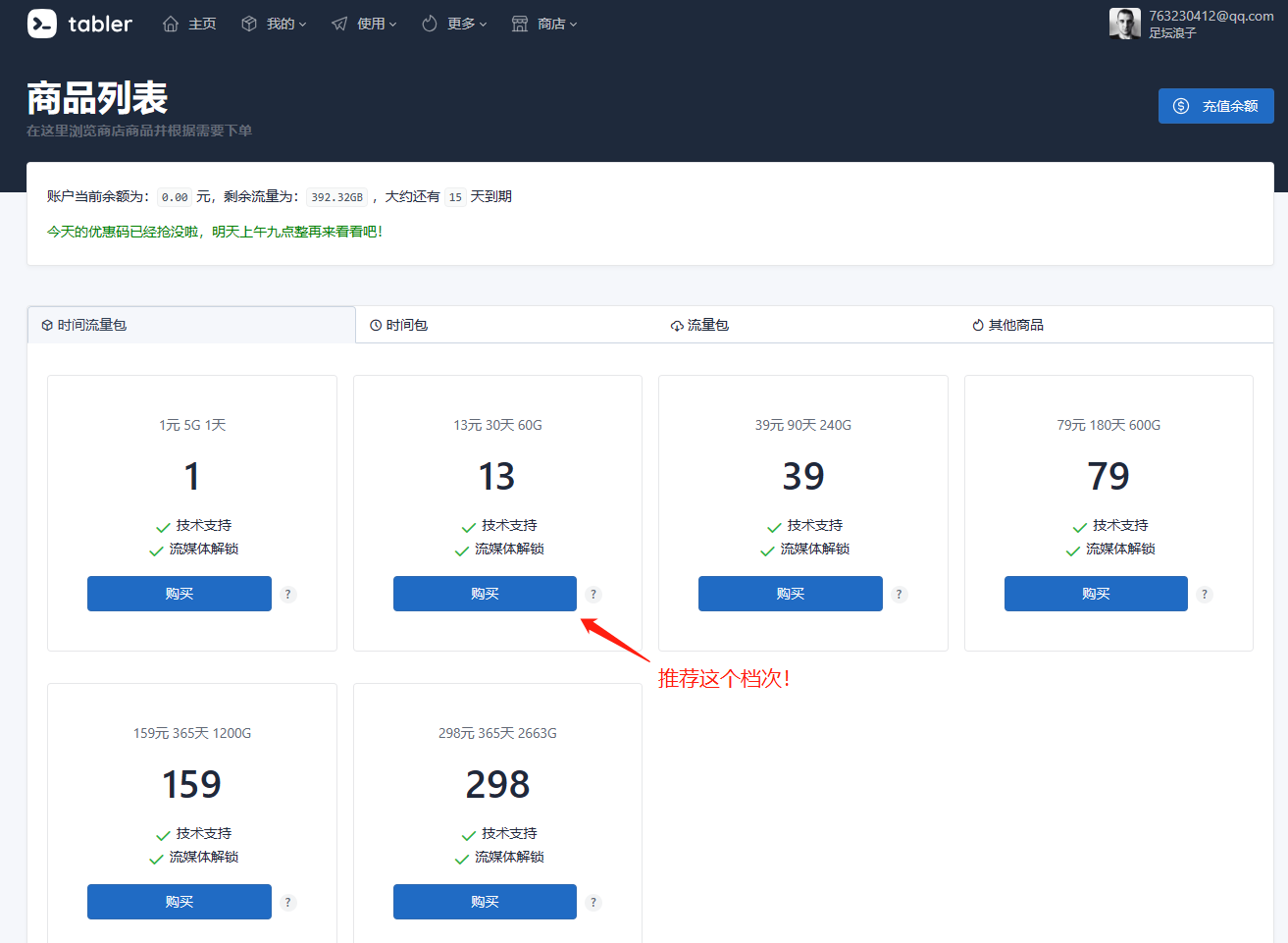The height and width of the screenshot is (943, 1288).
Task: Select the 15 days remaining value
Action: [455, 197]
